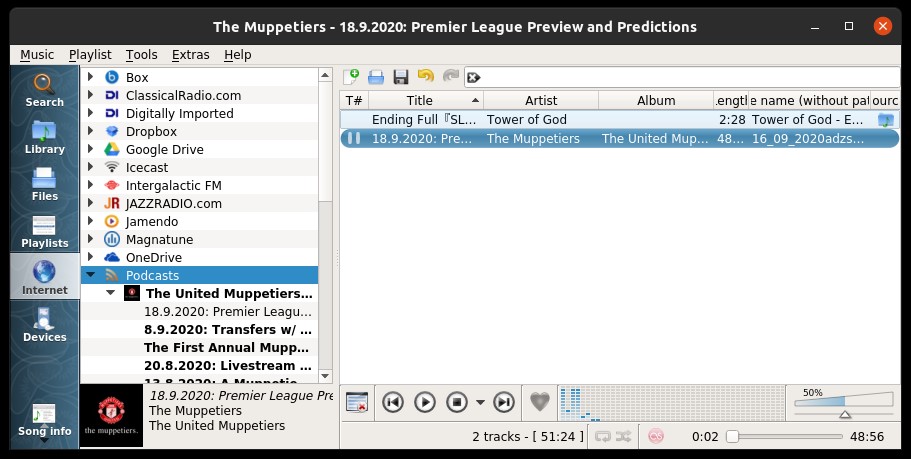Expand the Box tree item

click(90, 77)
